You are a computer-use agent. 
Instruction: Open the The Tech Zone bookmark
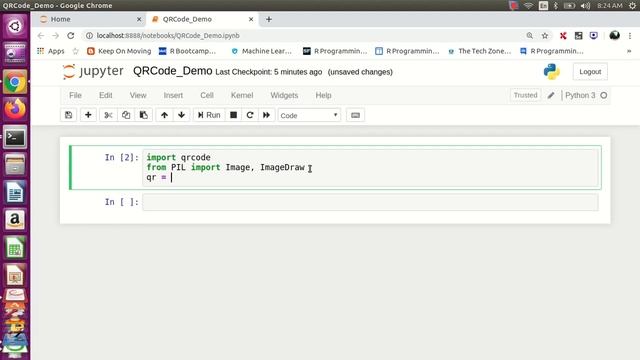coord(480,51)
